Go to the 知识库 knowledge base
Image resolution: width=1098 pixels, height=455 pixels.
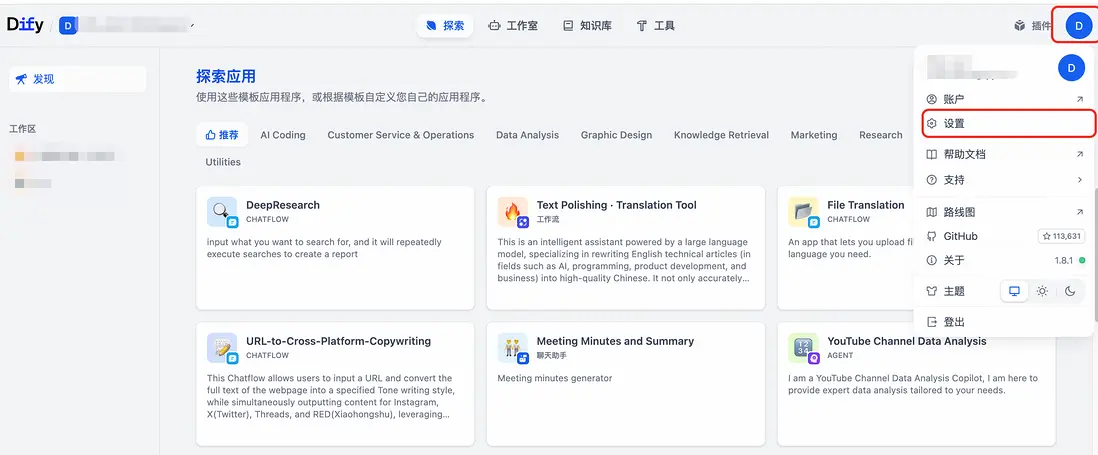click(x=586, y=26)
